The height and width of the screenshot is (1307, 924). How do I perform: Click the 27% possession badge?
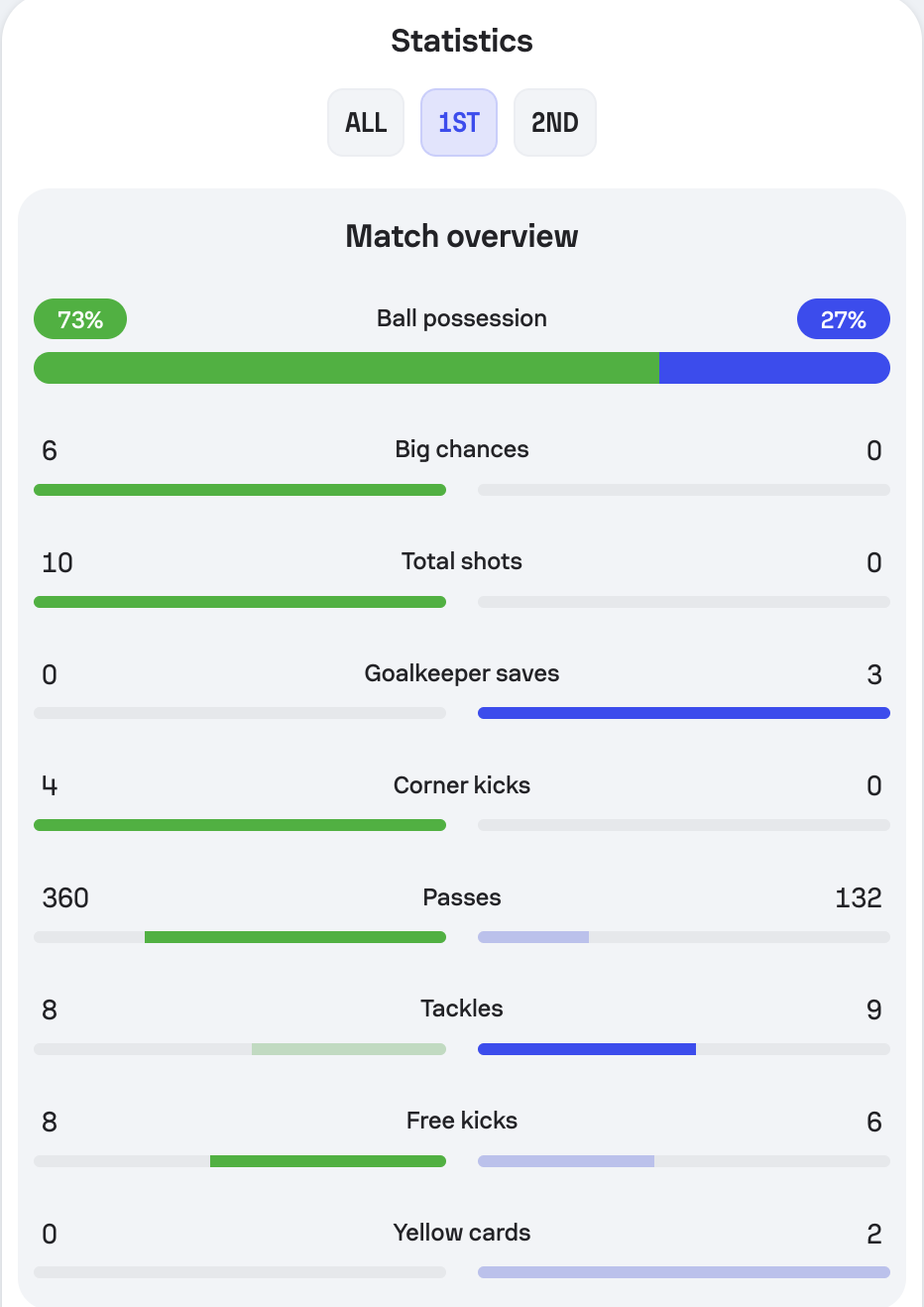click(844, 319)
